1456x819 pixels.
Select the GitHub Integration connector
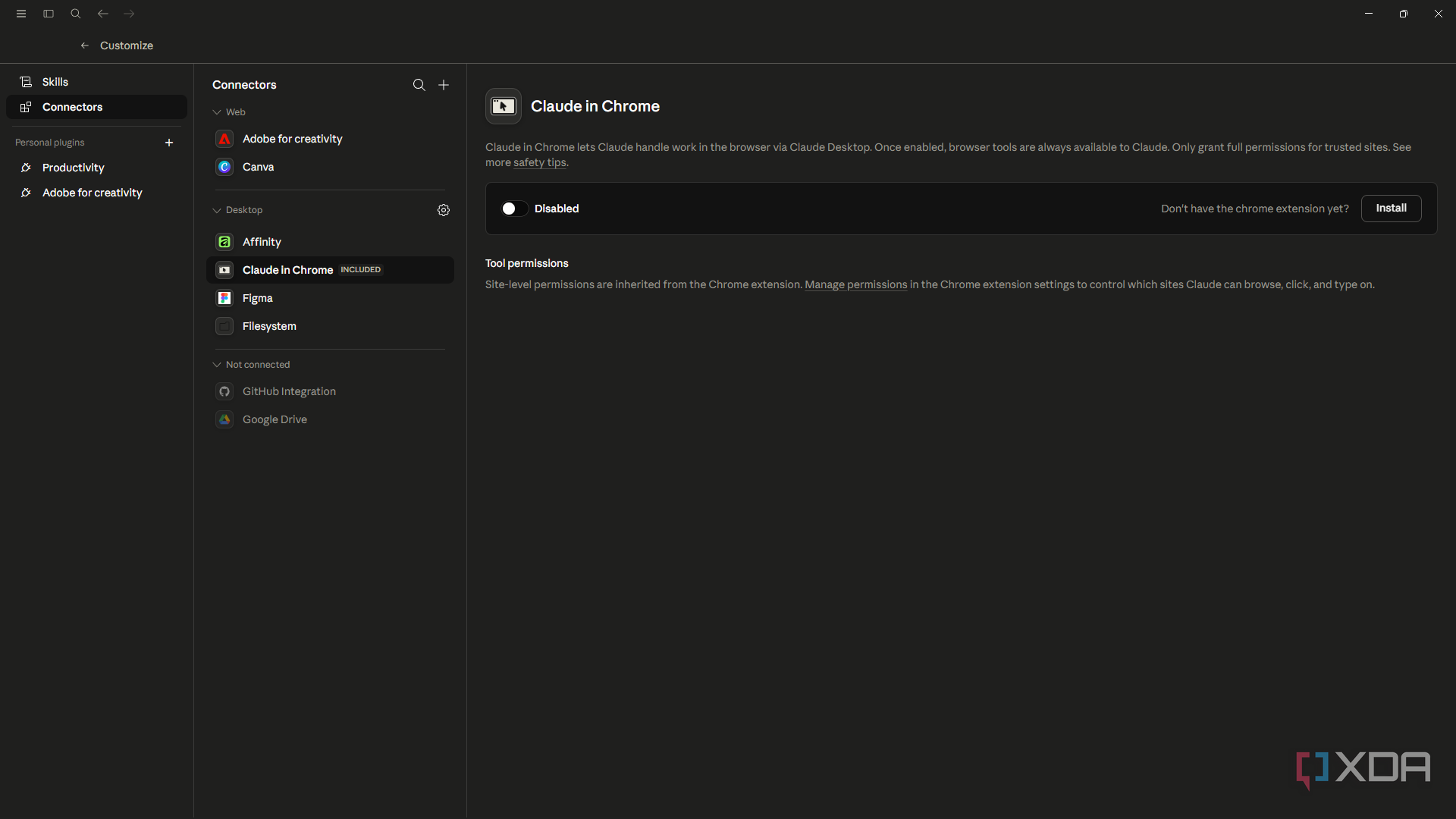(x=330, y=391)
